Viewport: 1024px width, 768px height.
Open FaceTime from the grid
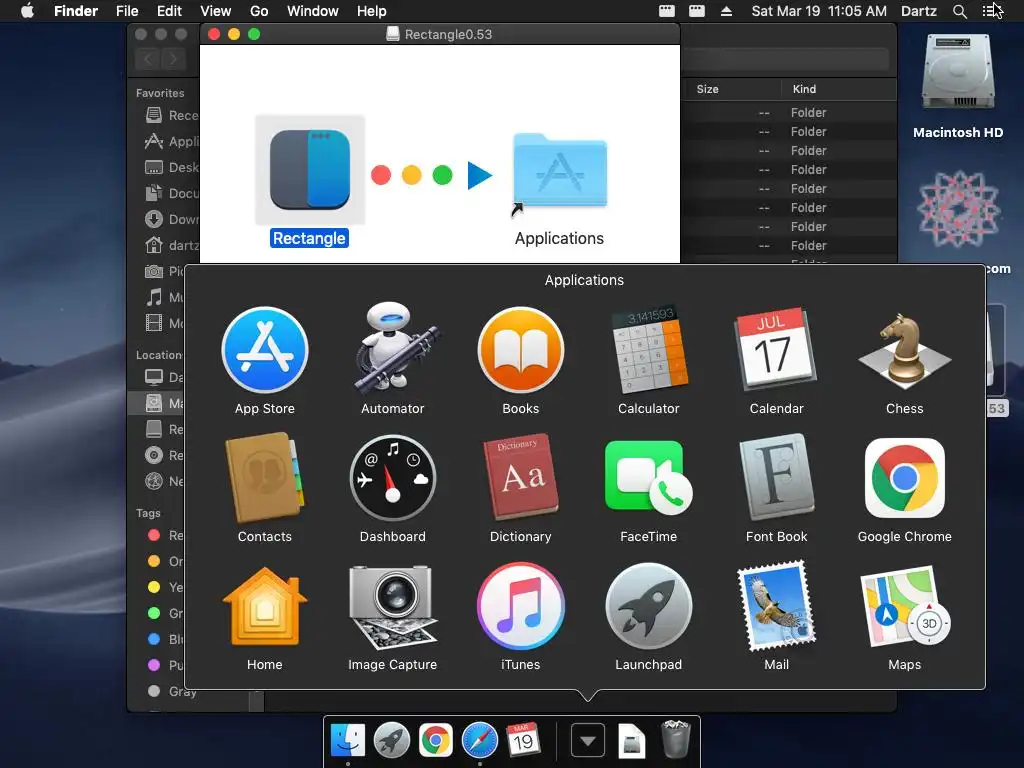pyautogui.click(x=648, y=477)
